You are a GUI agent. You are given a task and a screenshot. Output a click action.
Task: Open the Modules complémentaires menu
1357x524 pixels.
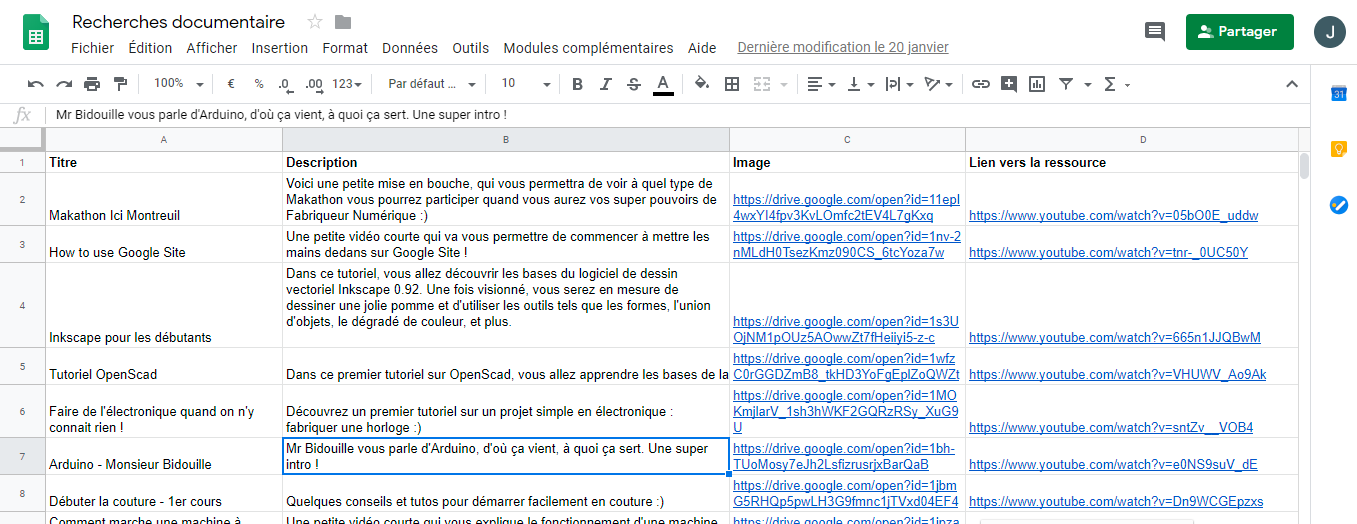click(x=588, y=48)
